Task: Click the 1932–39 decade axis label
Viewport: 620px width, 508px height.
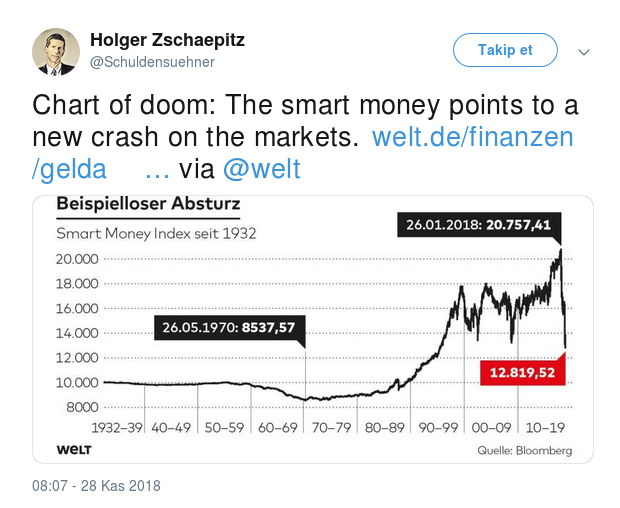Action: [117, 428]
